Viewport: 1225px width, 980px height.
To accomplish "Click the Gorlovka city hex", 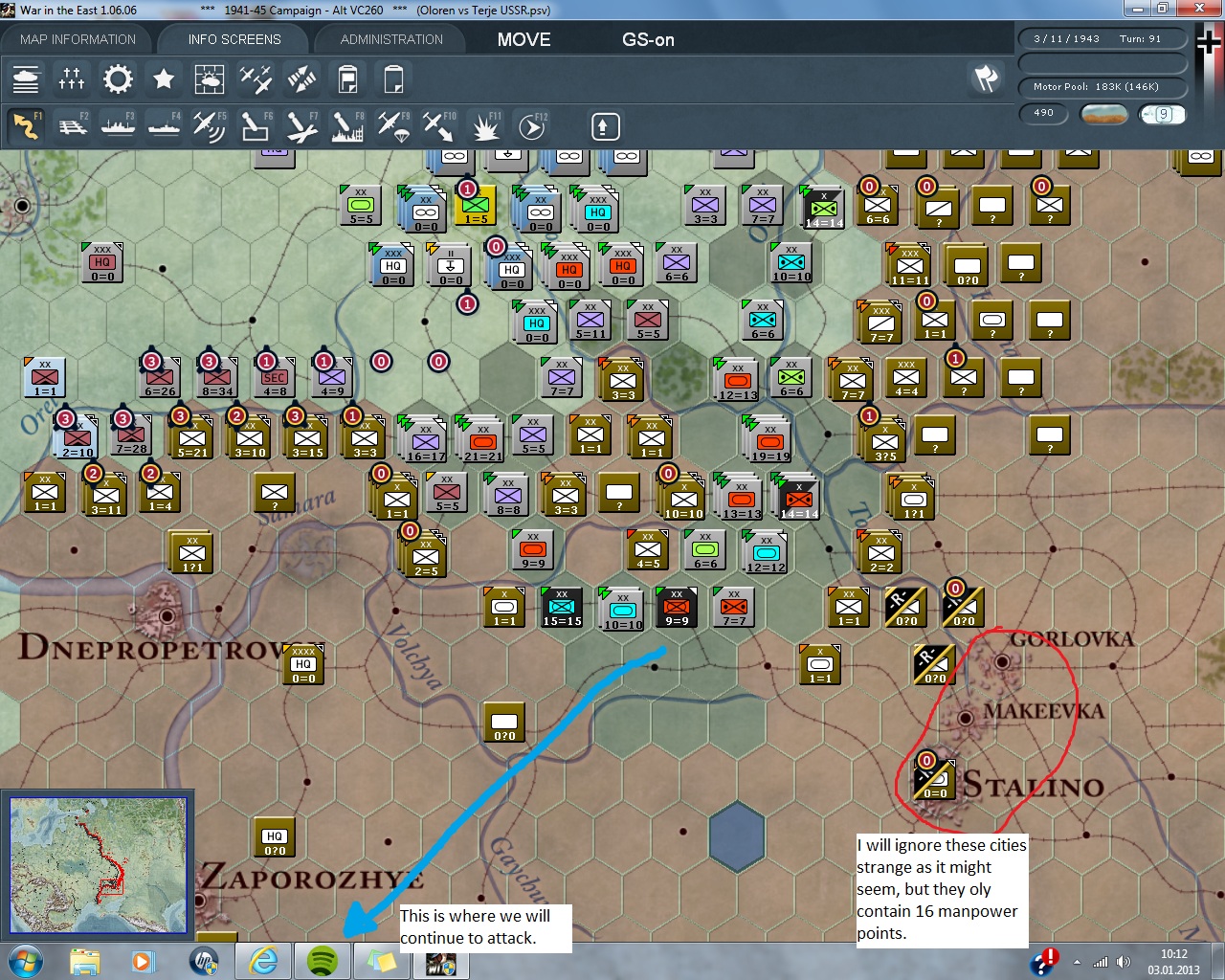I will (x=1002, y=660).
